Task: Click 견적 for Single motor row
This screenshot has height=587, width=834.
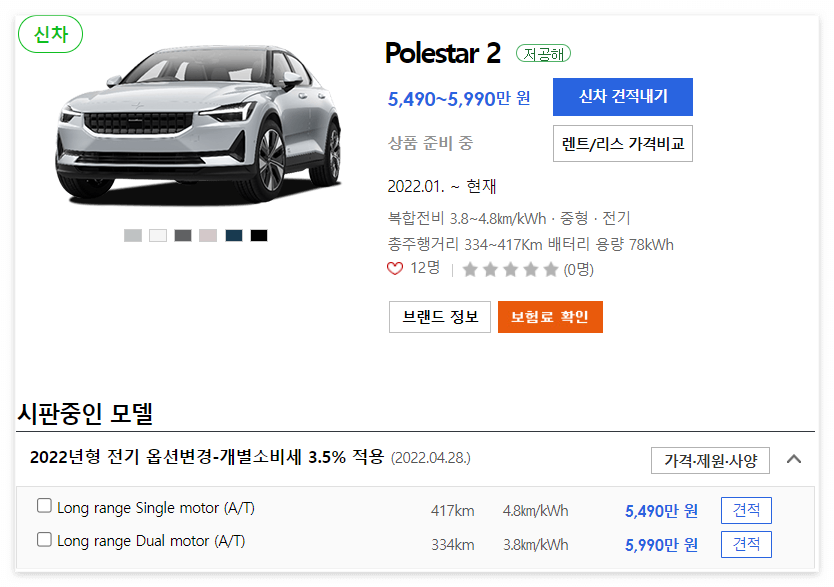Action: point(746,510)
